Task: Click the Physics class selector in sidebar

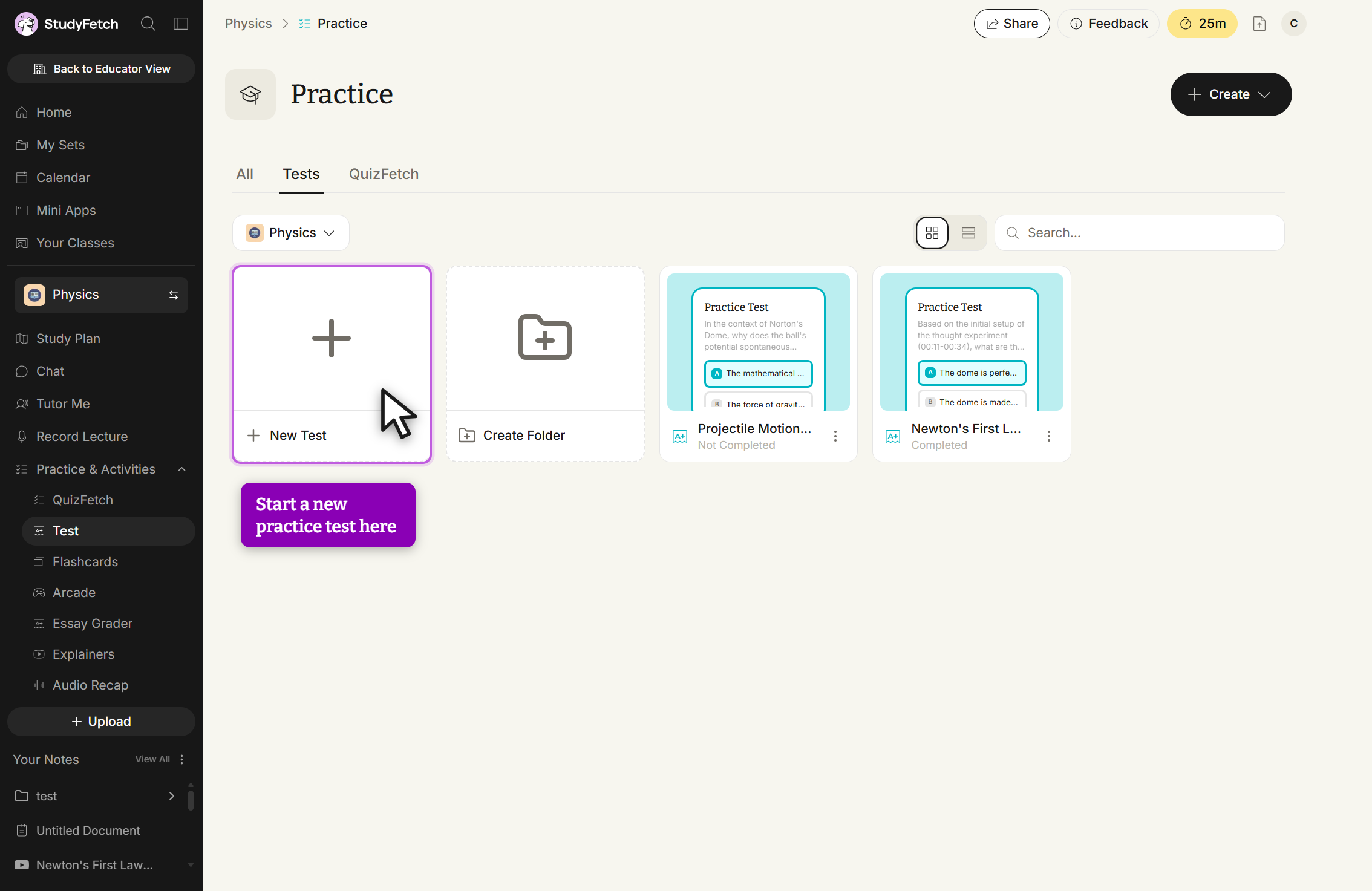Action: pyautogui.click(x=101, y=295)
